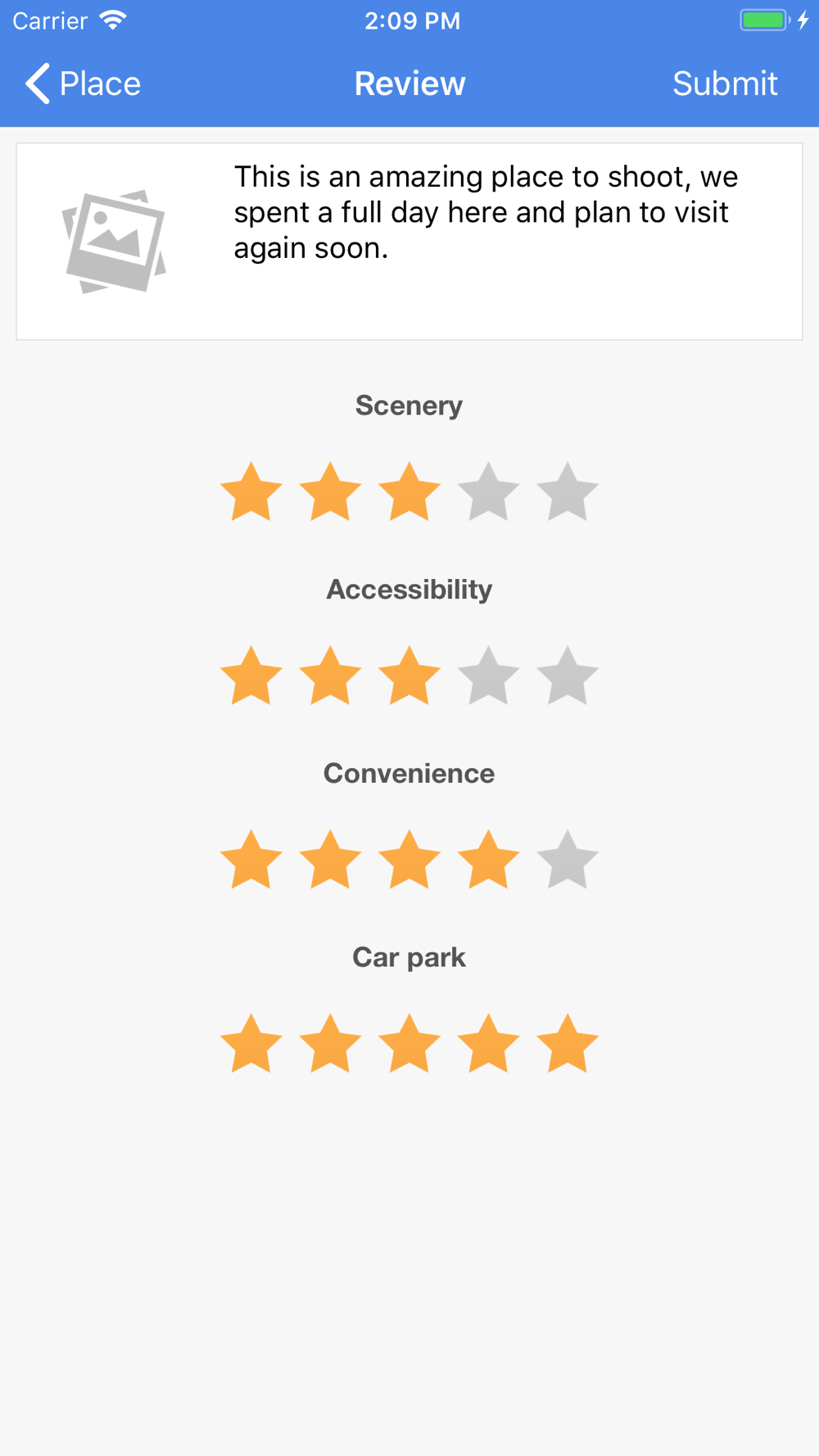Set Accessibility rating to four stars
Image resolution: width=819 pixels, height=1456 pixels.
click(488, 676)
